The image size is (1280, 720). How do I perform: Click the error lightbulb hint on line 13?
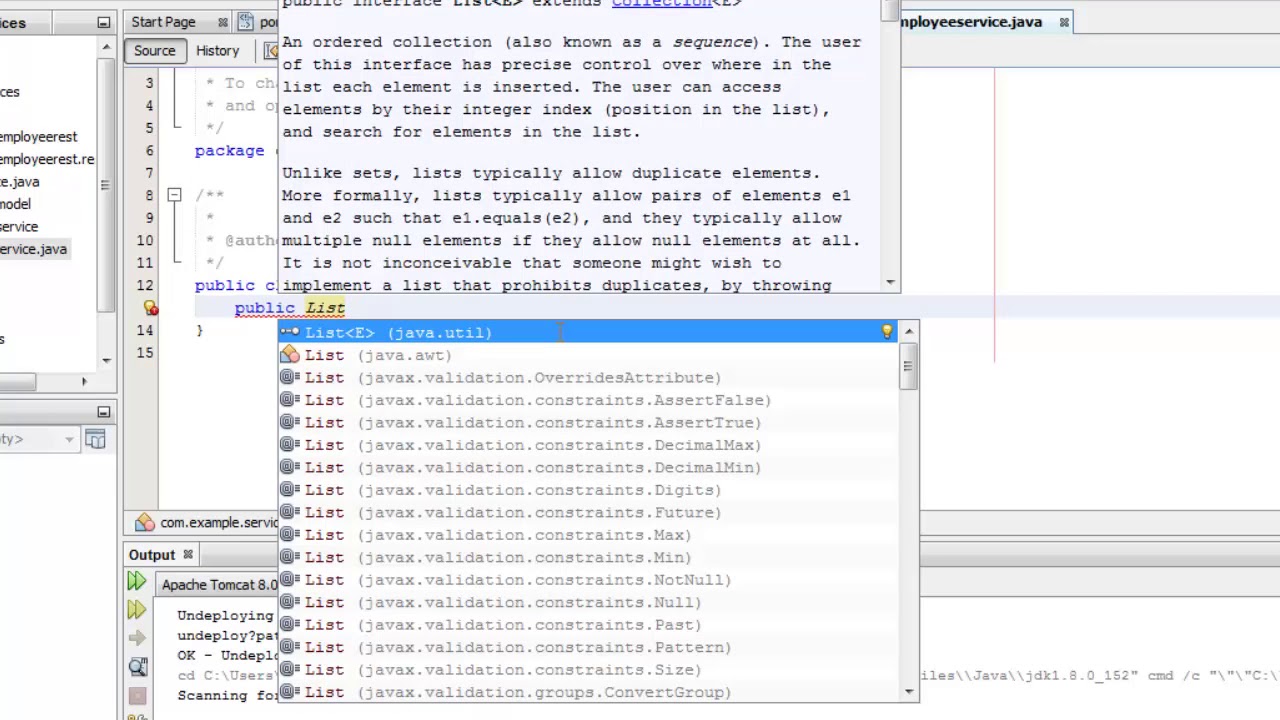[150, 308]
